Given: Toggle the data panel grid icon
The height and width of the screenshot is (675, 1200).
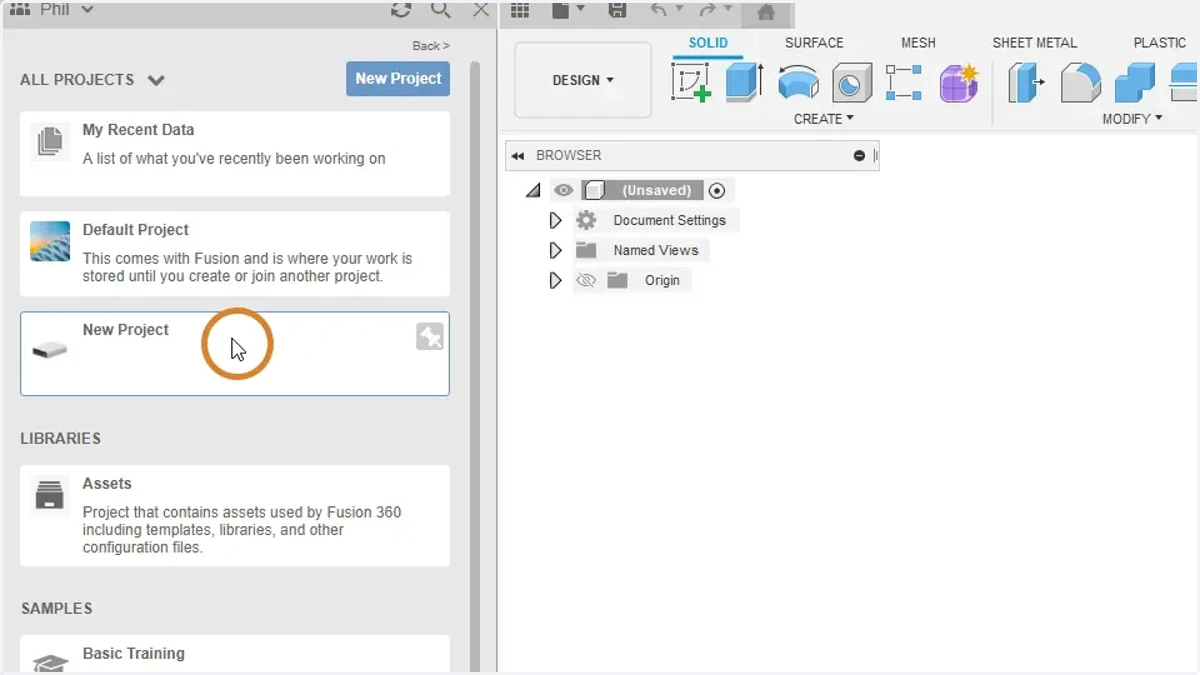Looking at the screenshot, I should [x=520, y=10].
